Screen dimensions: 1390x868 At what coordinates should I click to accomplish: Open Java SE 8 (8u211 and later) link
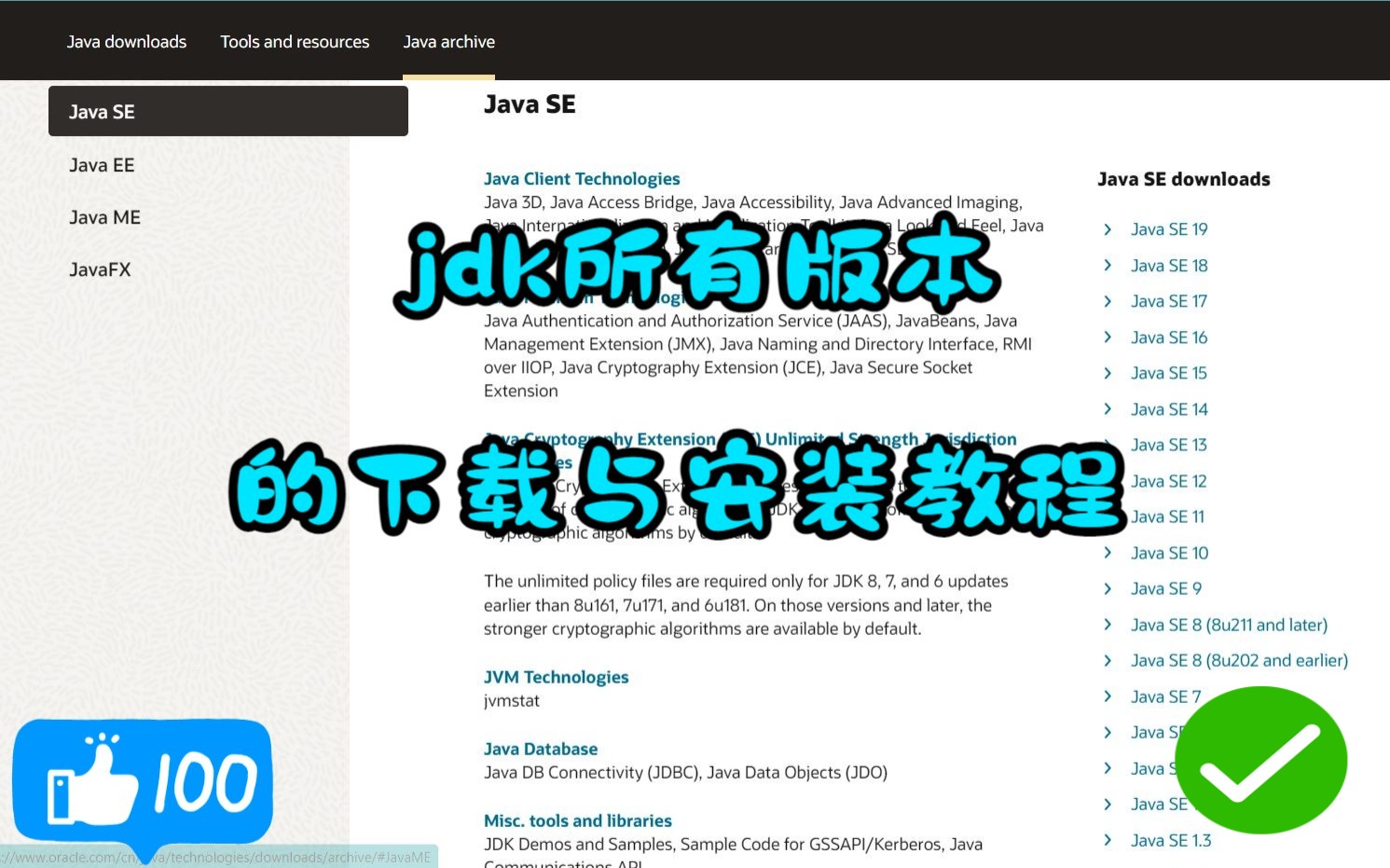(x=1229, y=625)
